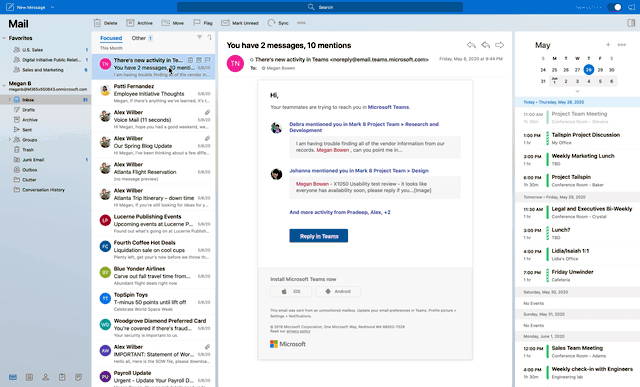Screen dimensions: 640x387
Task: Toggle the task pane icon
Action: click(631, 23)
